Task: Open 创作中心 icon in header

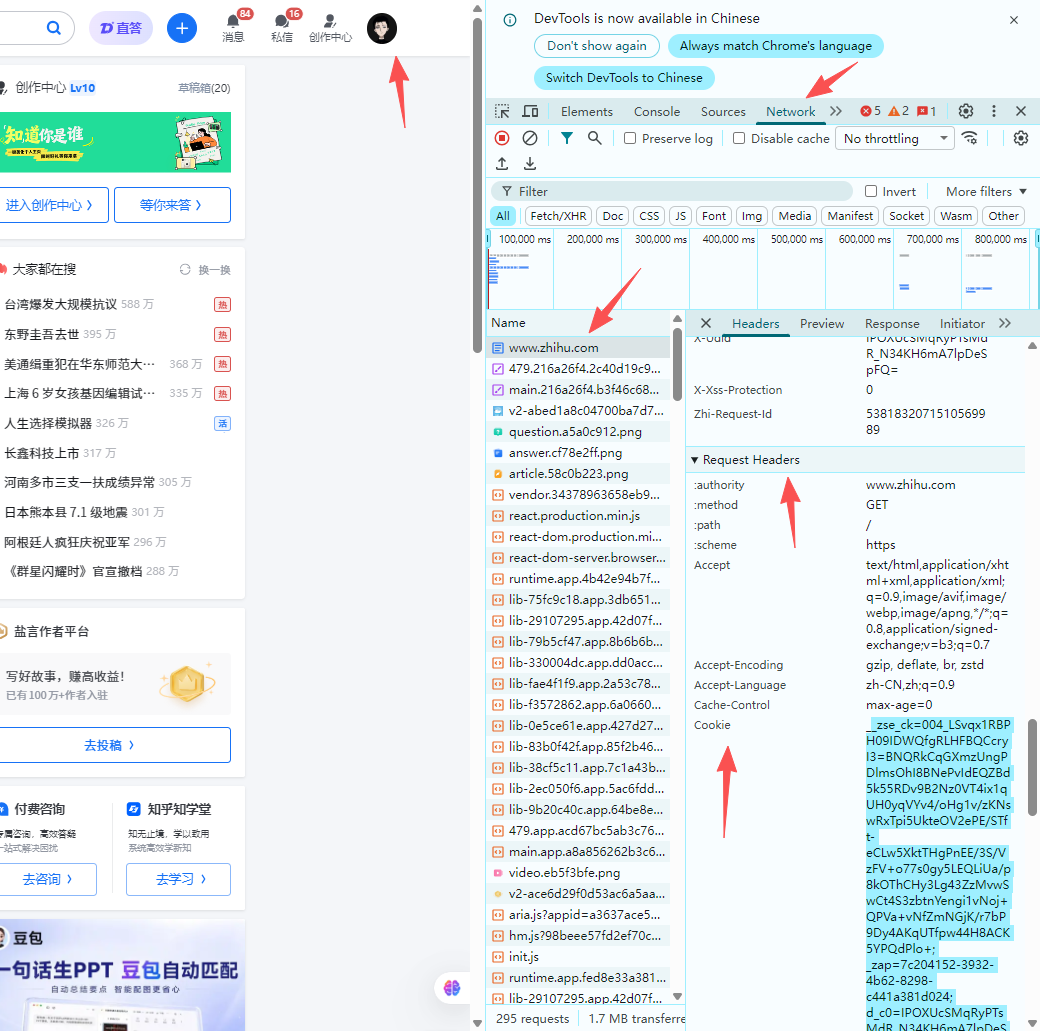Action: (330, 28)
